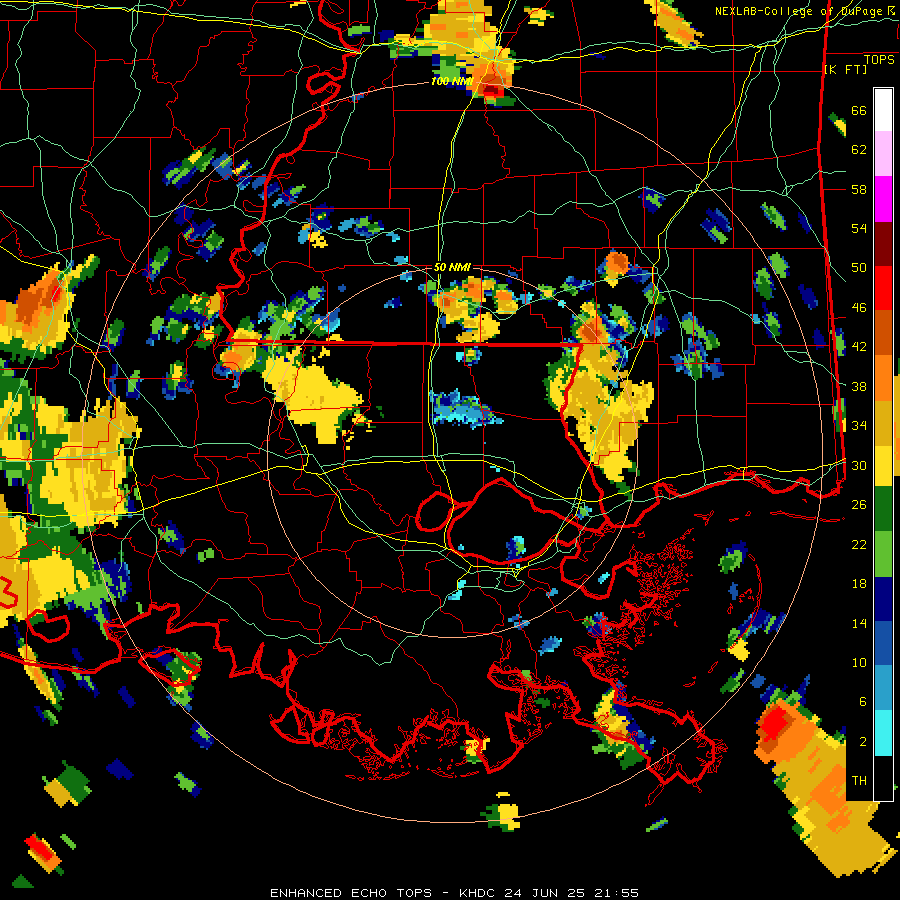The width and height of the screenshot is (900, 900).
Task: Click the 54 value in the legend
Action: (x=859, y=228)
